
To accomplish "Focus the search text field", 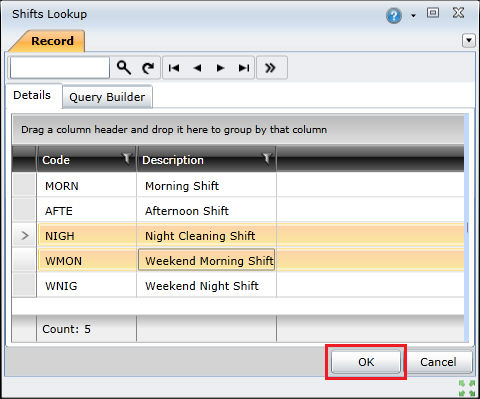I will pyautogui.click(x=60, y=68).
